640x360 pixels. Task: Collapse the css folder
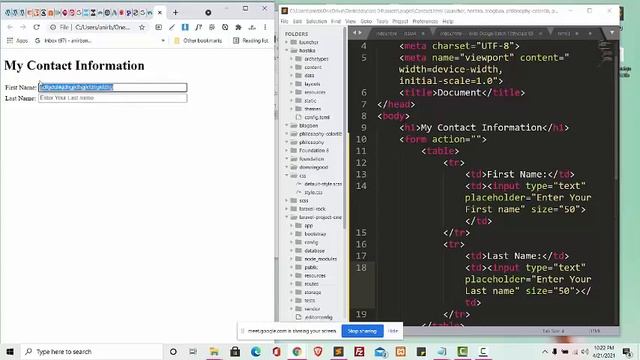pyautogui.click(x=287, y=176)
